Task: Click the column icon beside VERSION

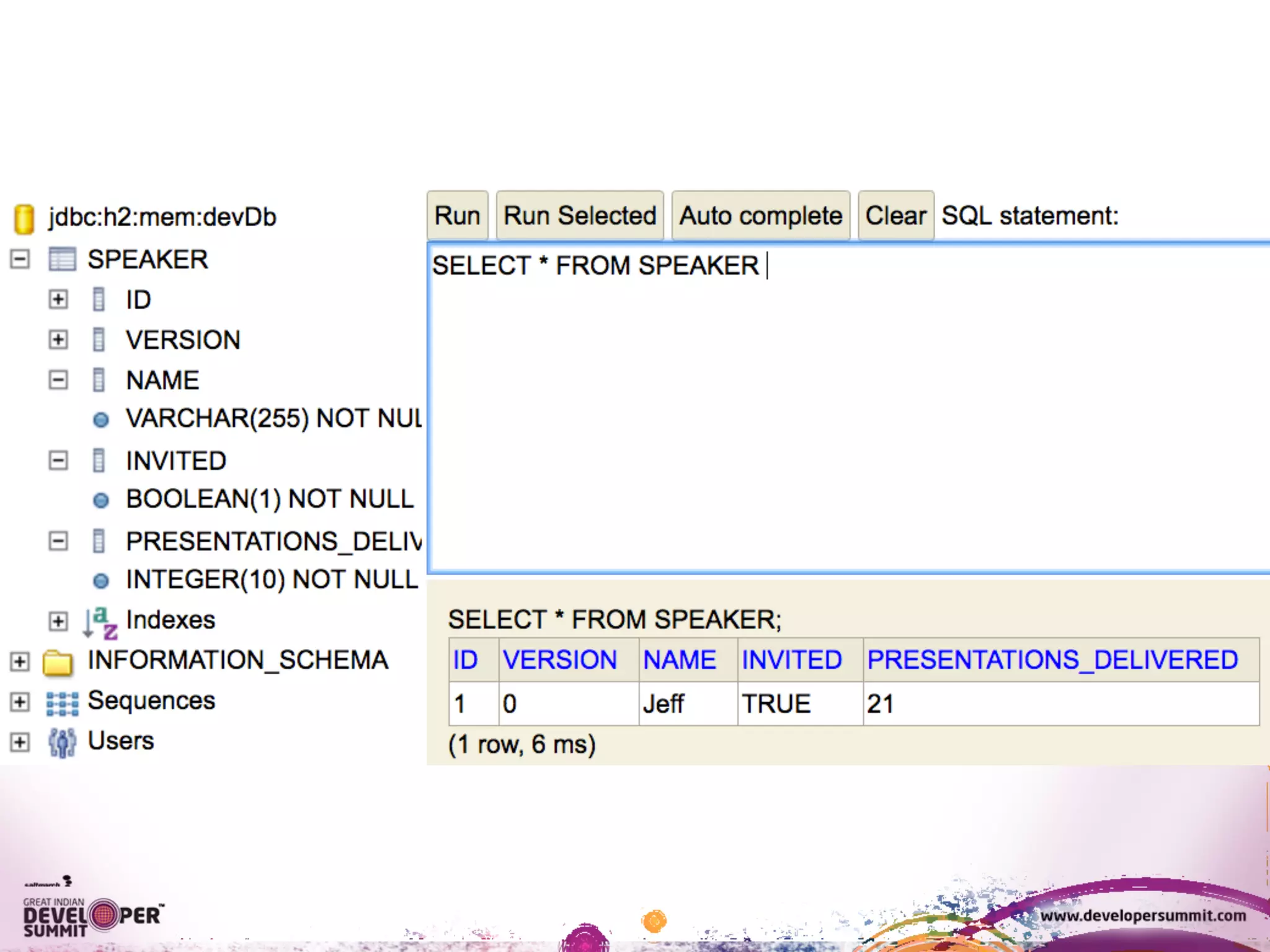Action: [99, 340]
